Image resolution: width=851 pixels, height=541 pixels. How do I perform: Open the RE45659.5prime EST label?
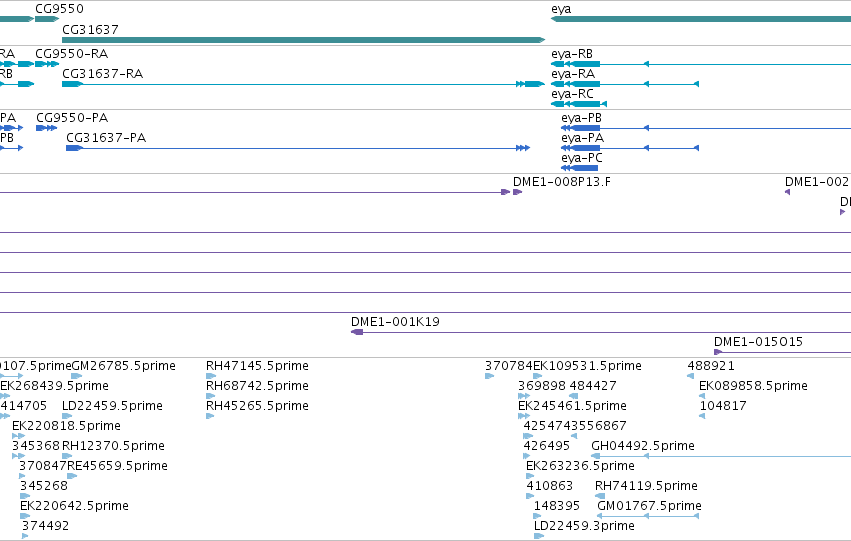tap(117, 466)
